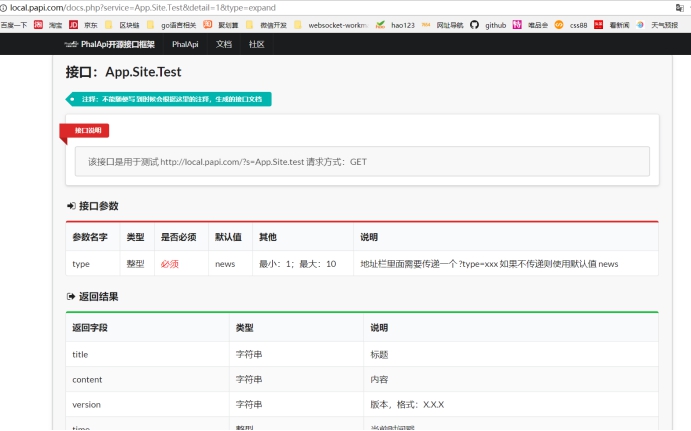This screenshot has width=691, height=431.
Task: Open the 聚划算 bookmark icon
Action: (x=208, y=25)
